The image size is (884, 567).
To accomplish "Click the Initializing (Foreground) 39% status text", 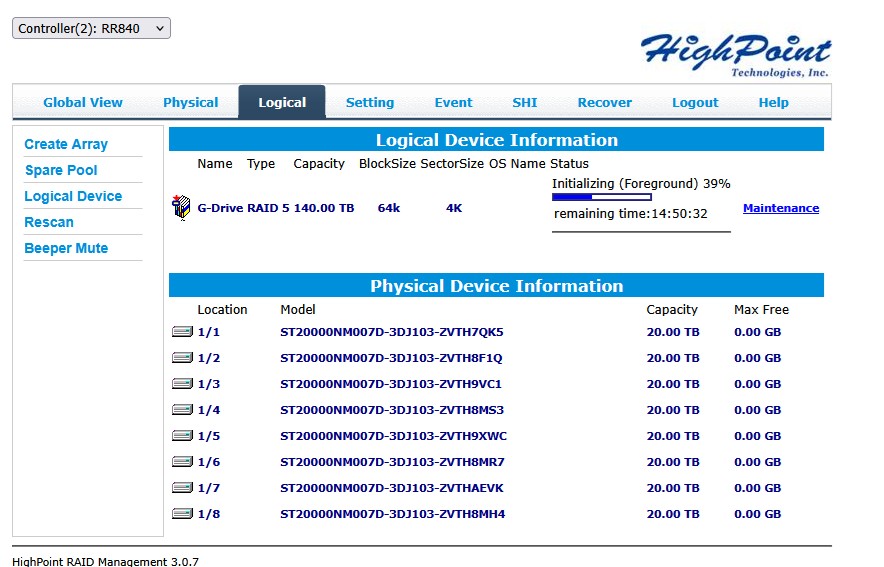I will (641, 184).
